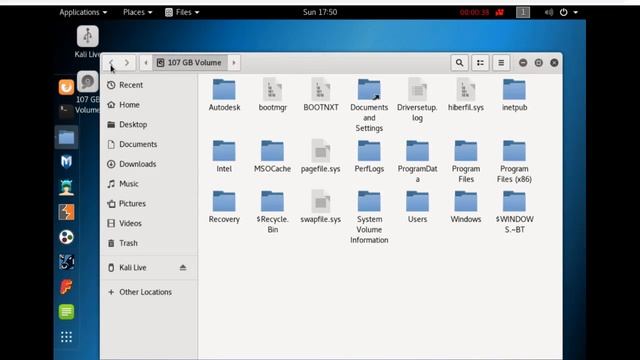Open the MSOCache folder
The height and width of the screenshot is (360, 640).
[x=272, y=156]
